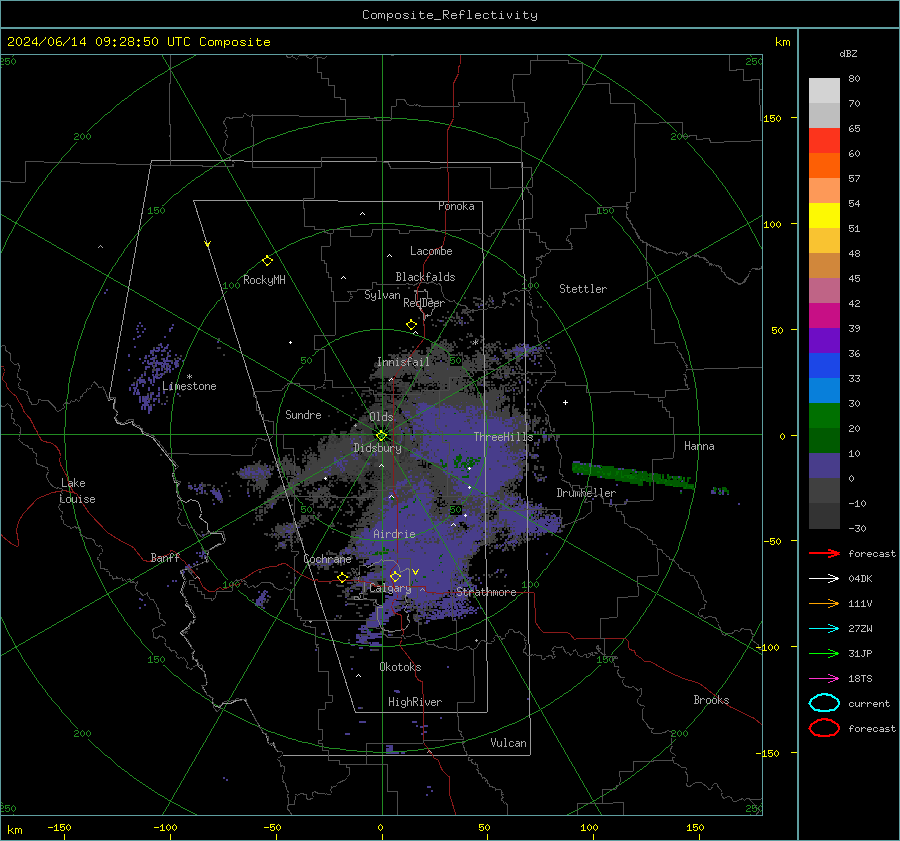This screenshot has height=841, width=900.
Task: Click the red 65–60 dBZ swatch
Action: tap(824, 141)
